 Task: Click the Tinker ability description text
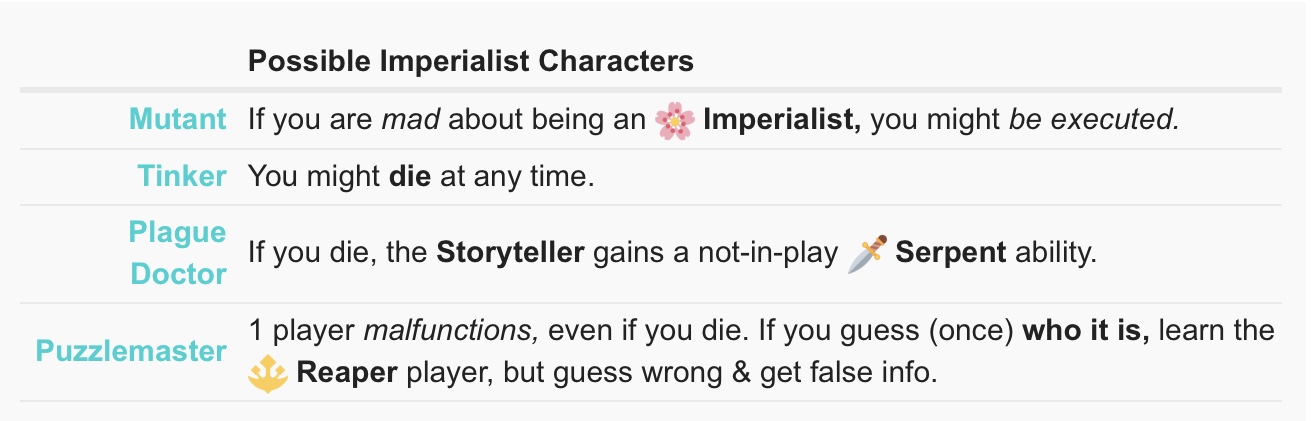coord(421,177)
